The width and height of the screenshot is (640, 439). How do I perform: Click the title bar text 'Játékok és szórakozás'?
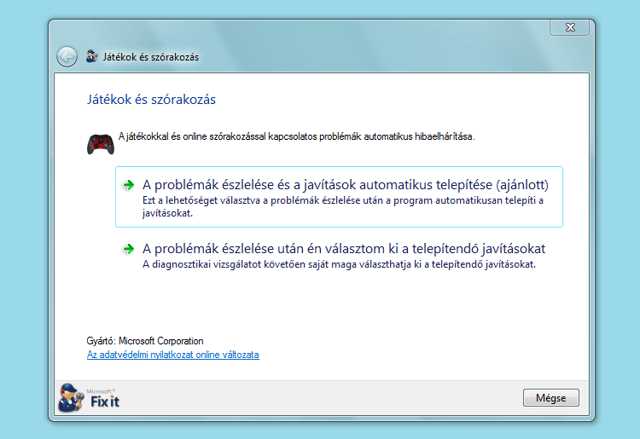pos(151,57)
